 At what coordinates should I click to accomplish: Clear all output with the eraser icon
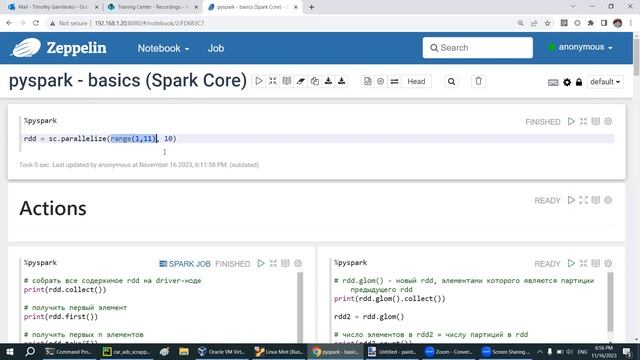(300, 81)
